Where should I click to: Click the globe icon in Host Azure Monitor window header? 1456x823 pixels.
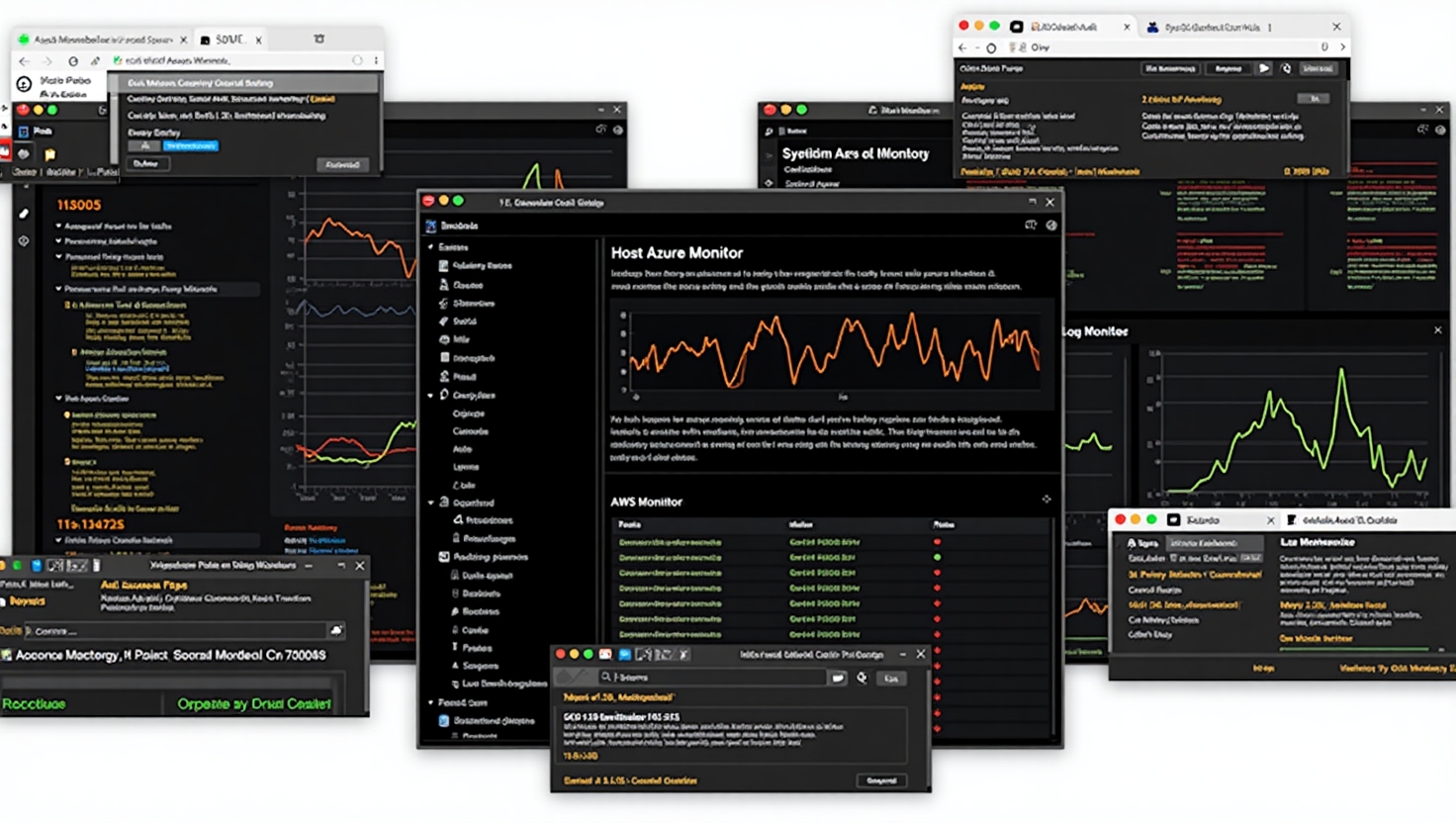[x=1051, y=226]
